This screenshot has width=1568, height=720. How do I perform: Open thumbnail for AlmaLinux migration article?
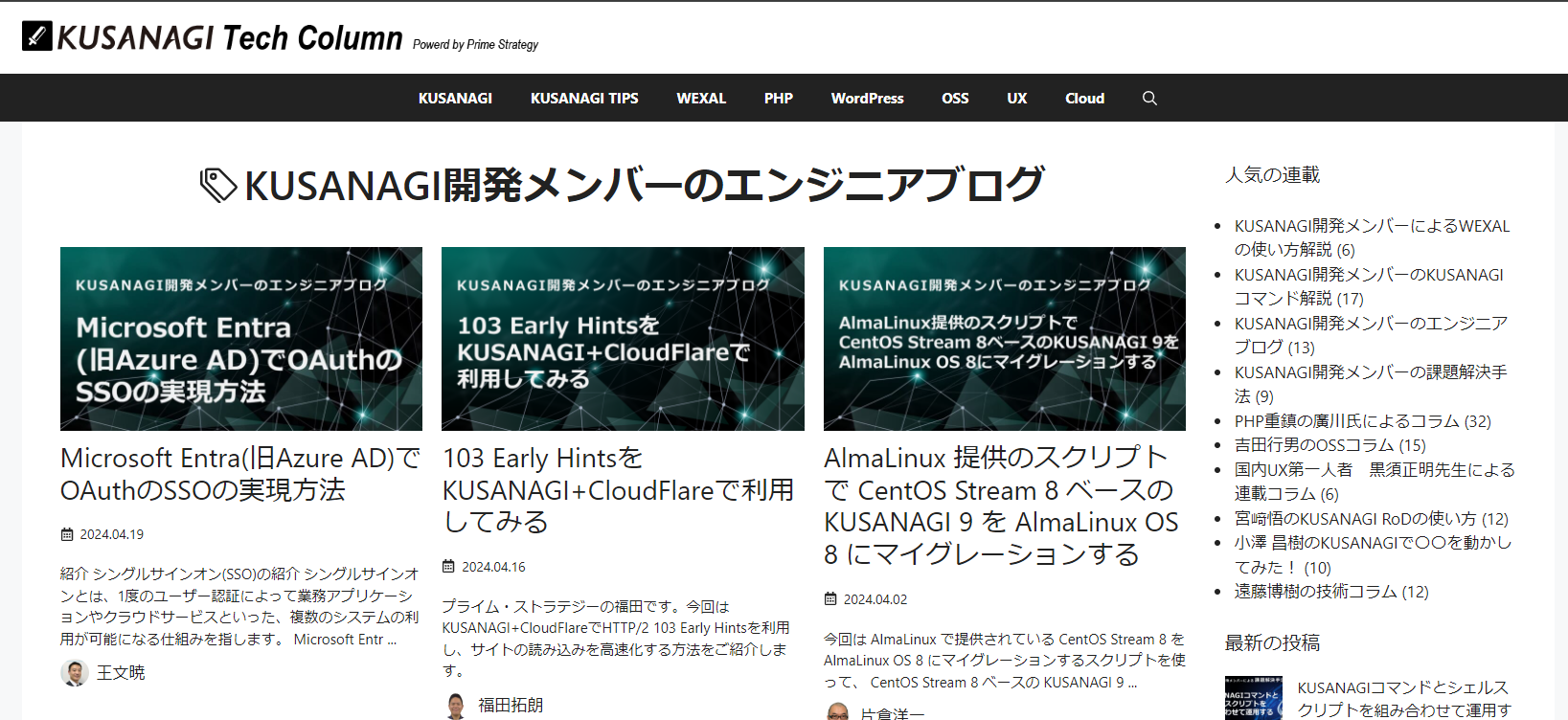pyautogui.click(x=1005, y=339)
